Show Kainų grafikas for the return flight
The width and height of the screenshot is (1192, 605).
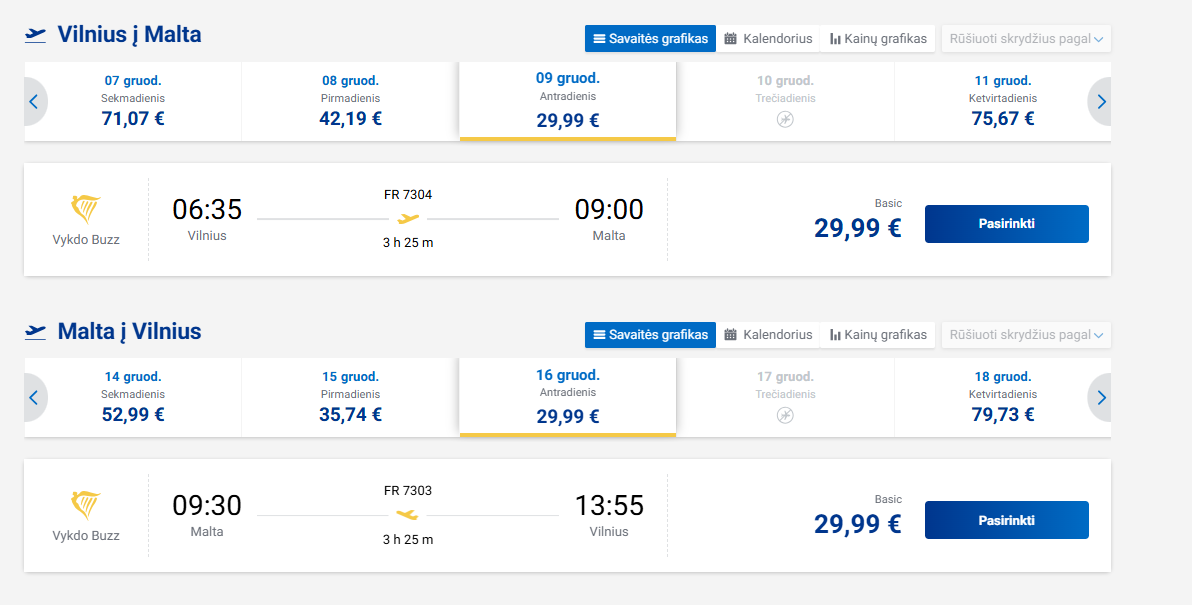(878, 335)
